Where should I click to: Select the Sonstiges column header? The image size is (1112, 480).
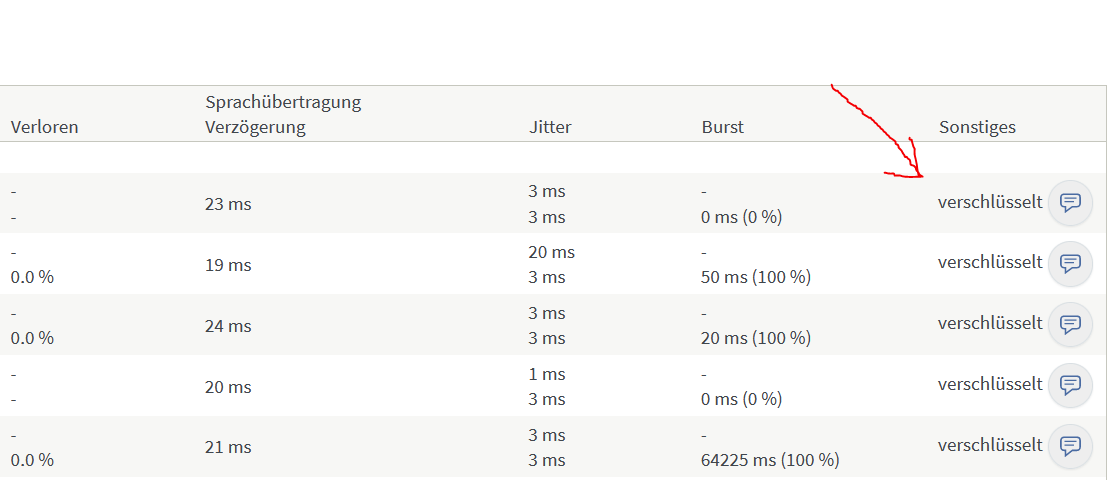click(977, 127)
